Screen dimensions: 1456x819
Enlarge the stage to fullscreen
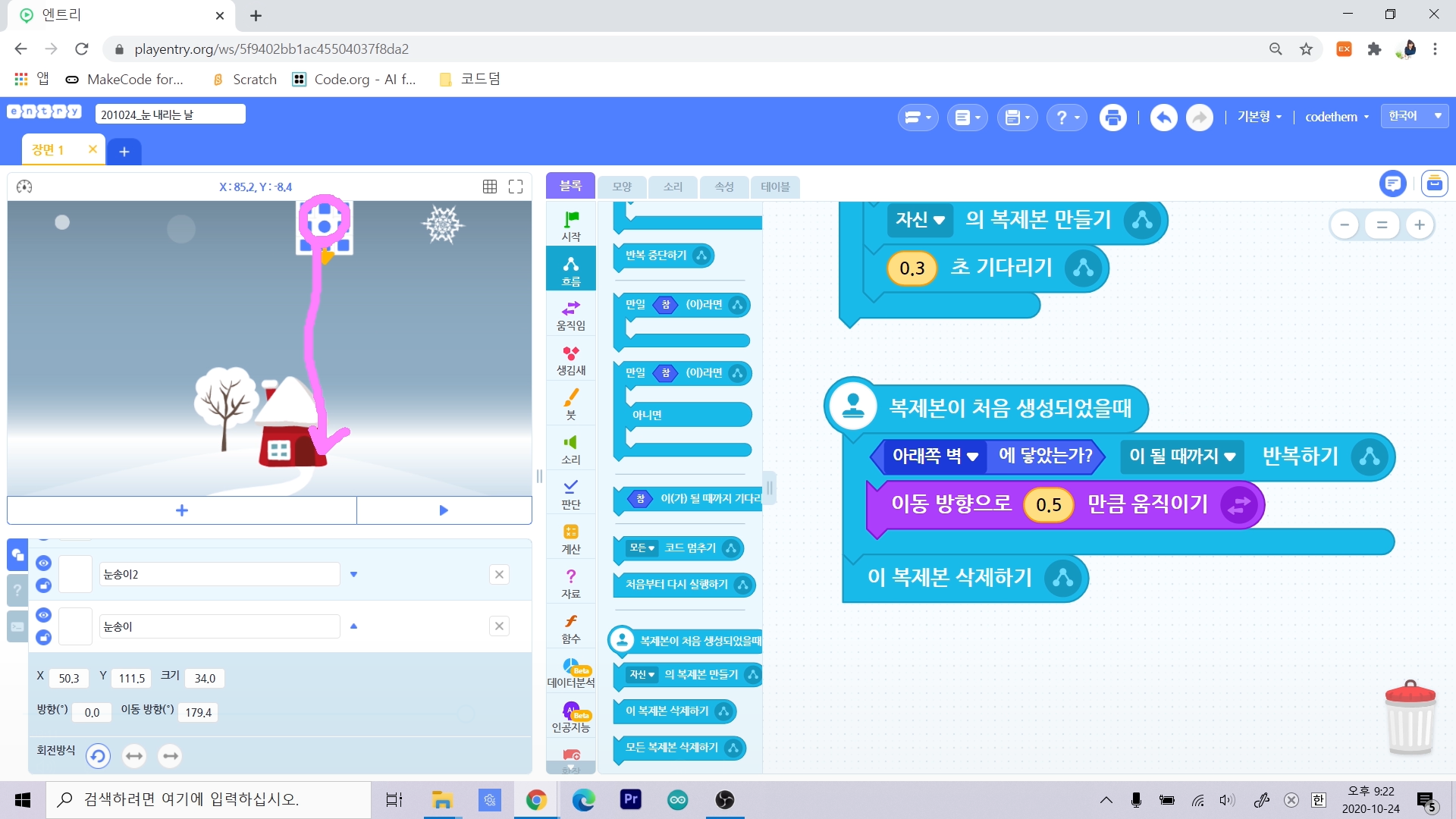tap(516, 187)
